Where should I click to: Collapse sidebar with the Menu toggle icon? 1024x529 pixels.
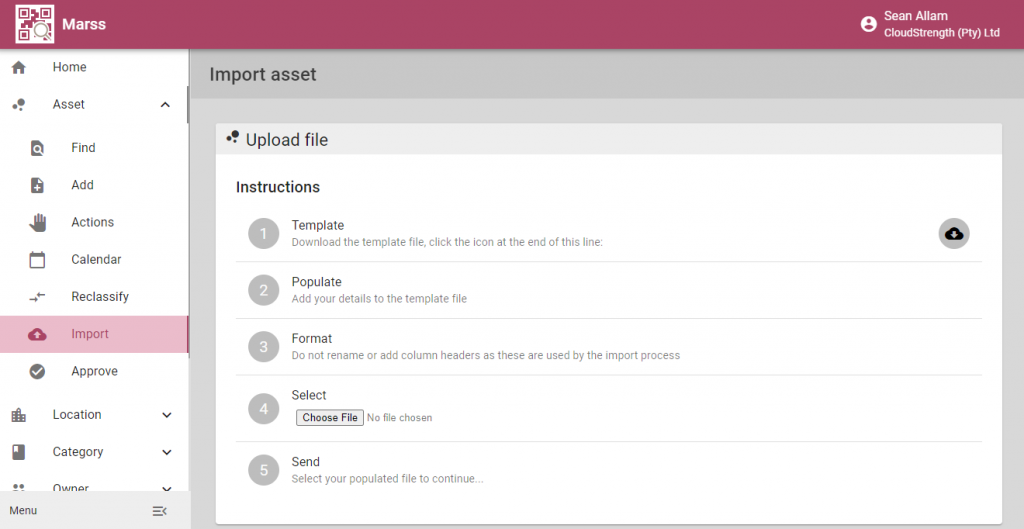(x=159, y=511)
